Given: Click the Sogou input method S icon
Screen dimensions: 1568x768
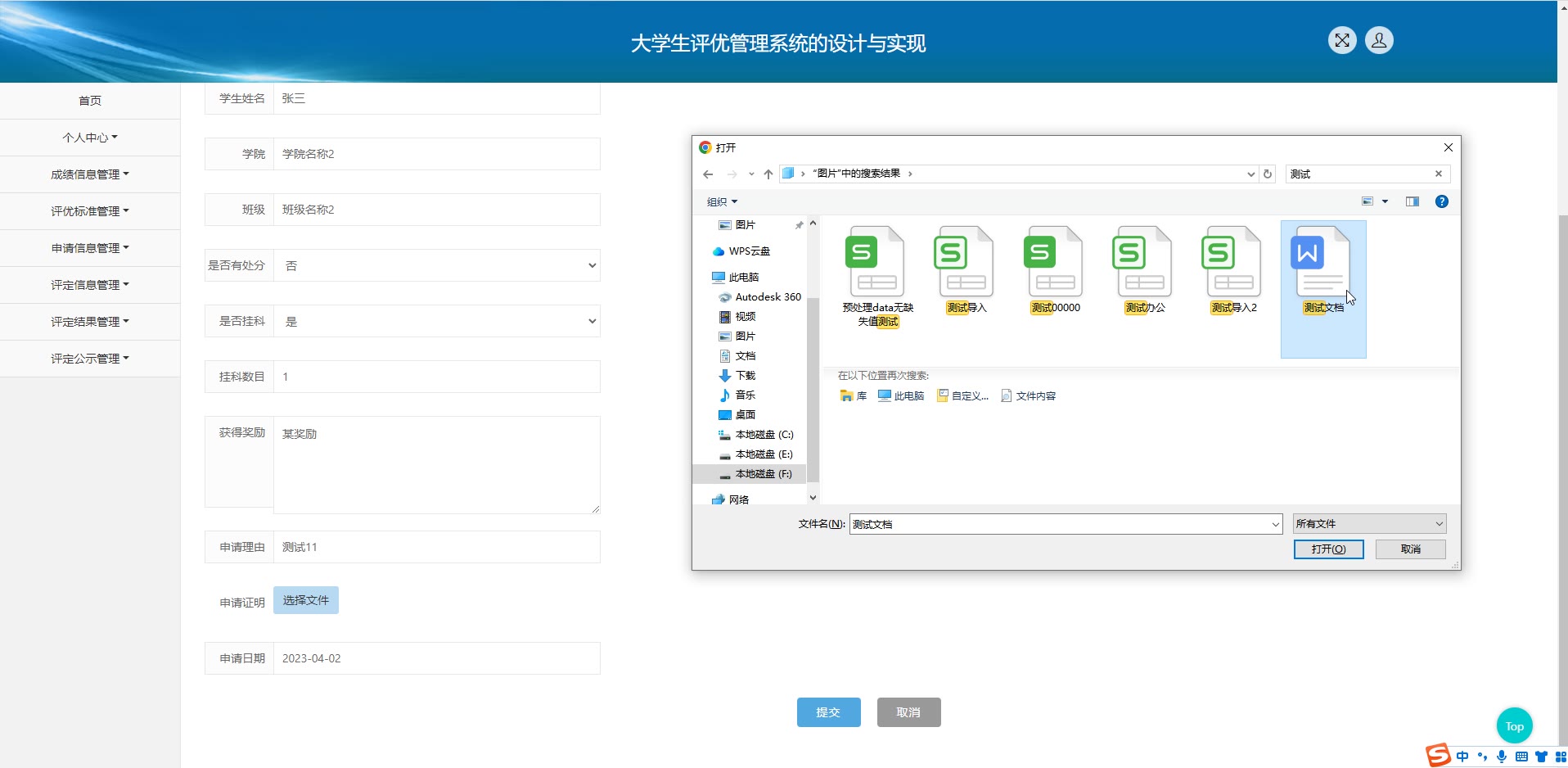Looking at the screenshot, I should (x=1438, y=755).
